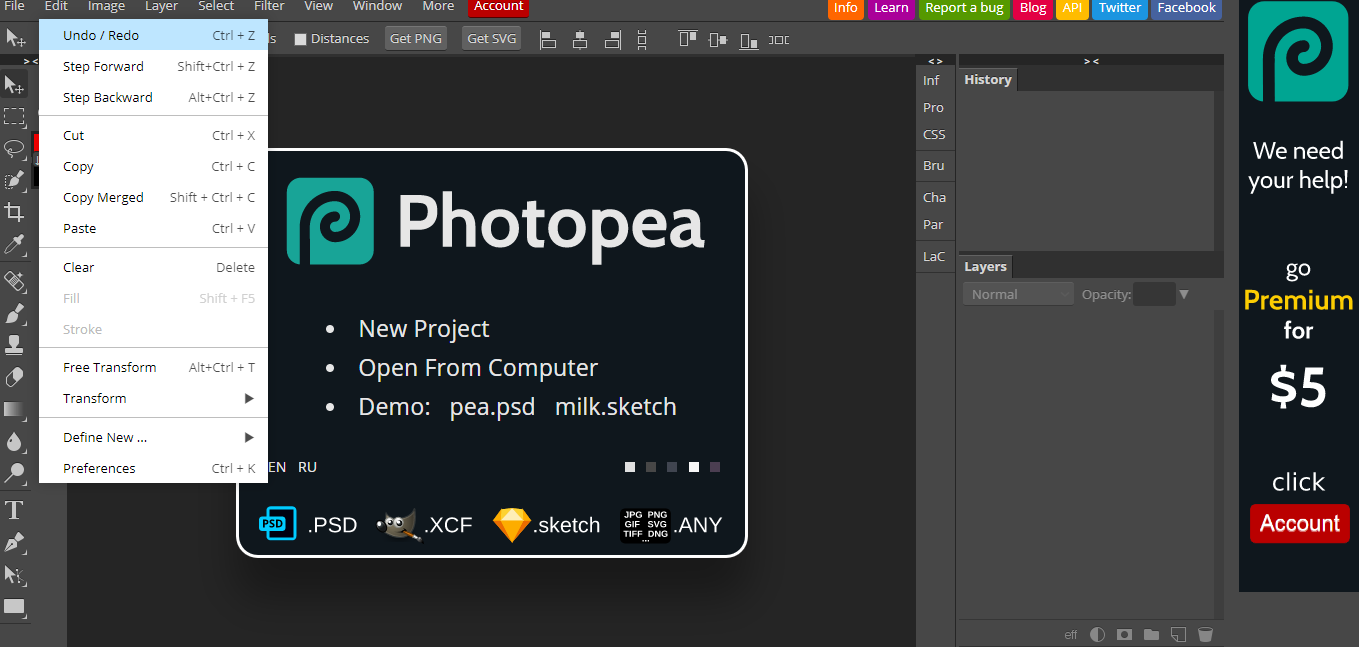Select the Lasso tool
The image size is (1359, 647).
[x=14, y=149]
